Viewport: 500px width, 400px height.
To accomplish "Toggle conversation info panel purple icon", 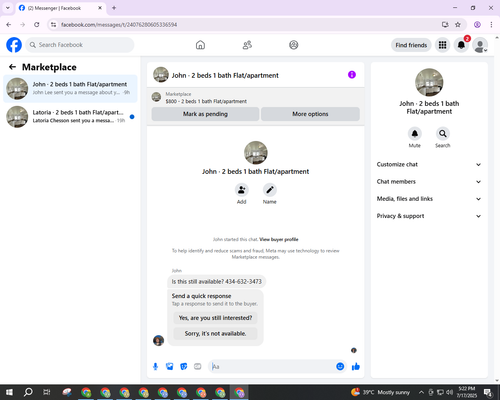I will click(352, 75).
